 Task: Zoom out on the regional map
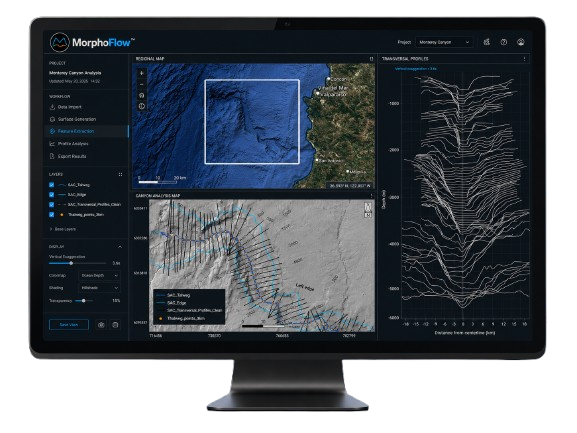[142, 84]
